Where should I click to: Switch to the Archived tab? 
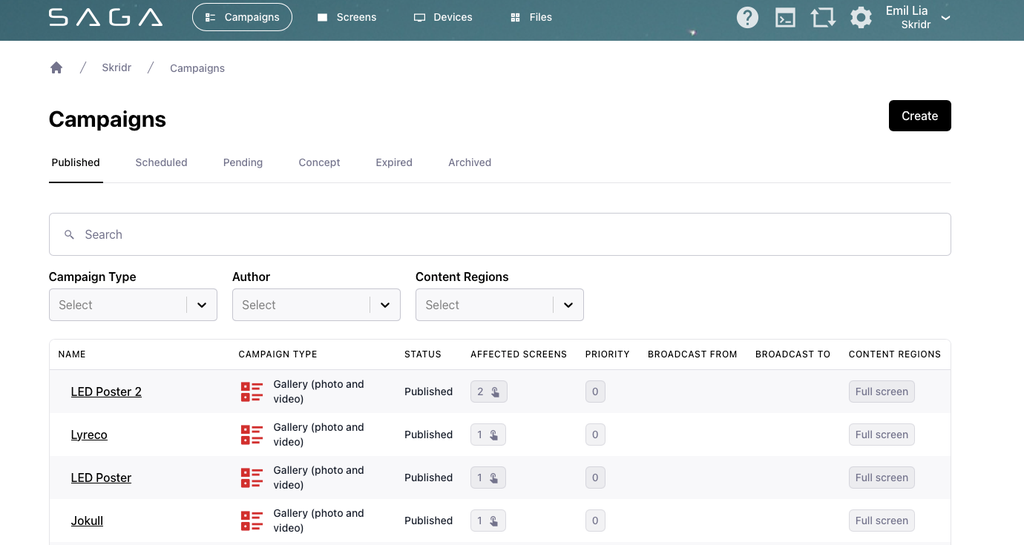click(x=470, y=163)
